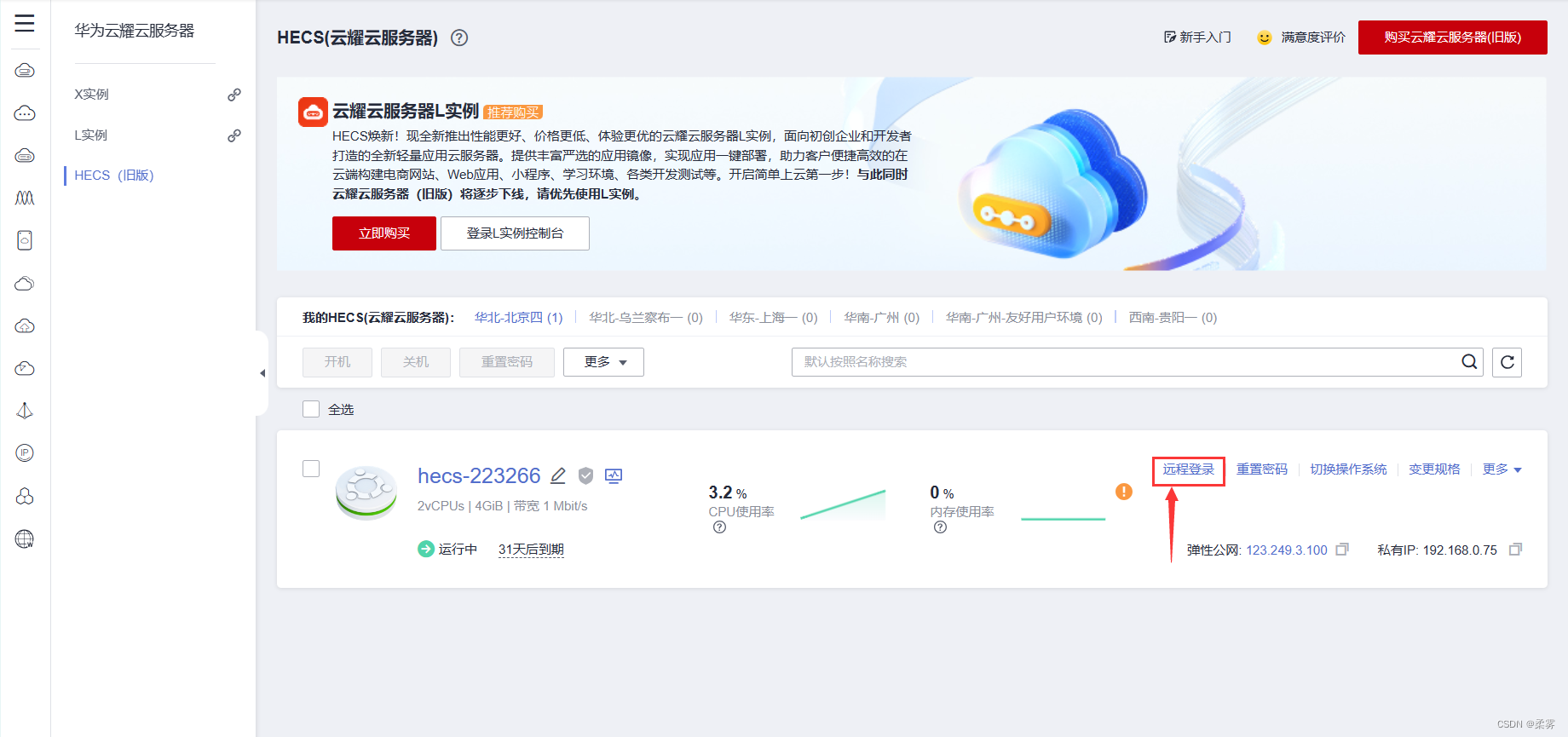
Task: Open the hecs-223266 server name link
Action: pyautogui.click(x=479, y=475)
